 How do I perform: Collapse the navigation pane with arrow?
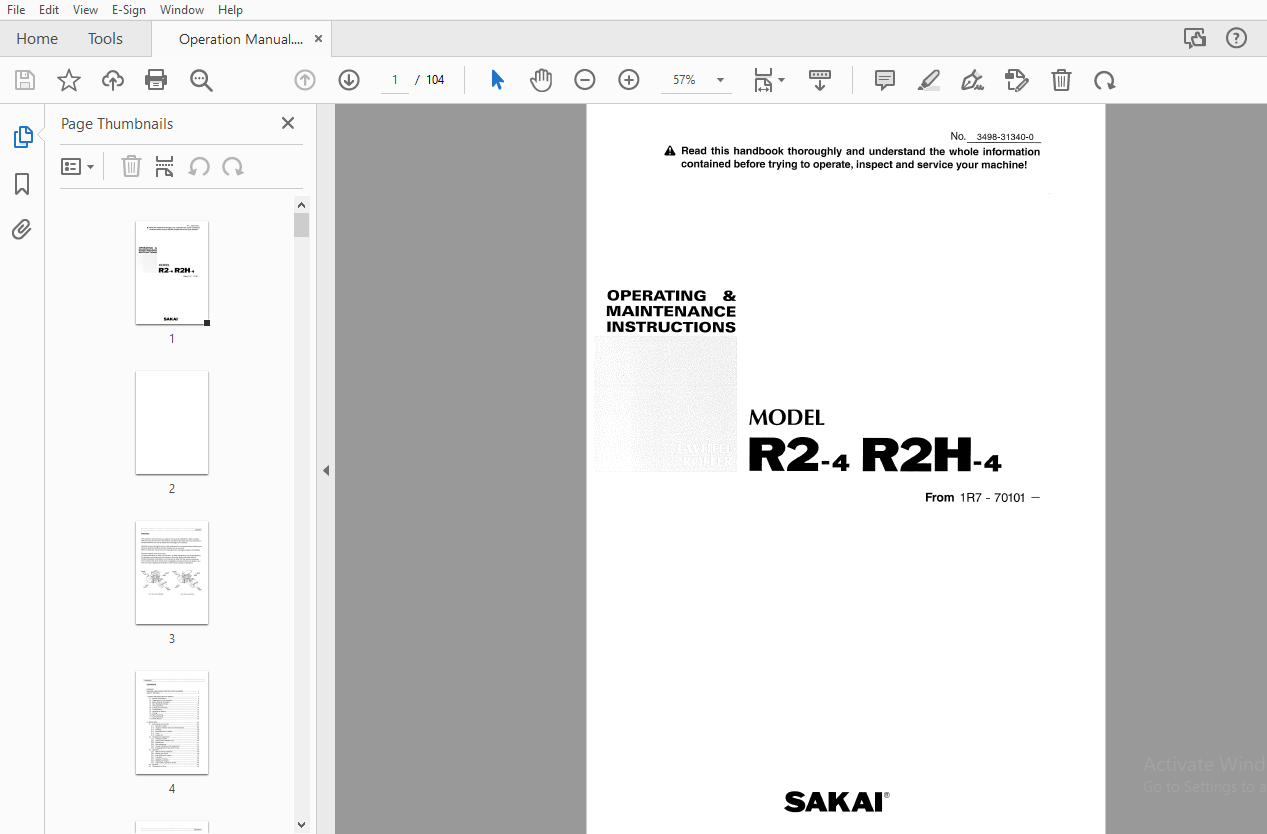click(326, 470)
